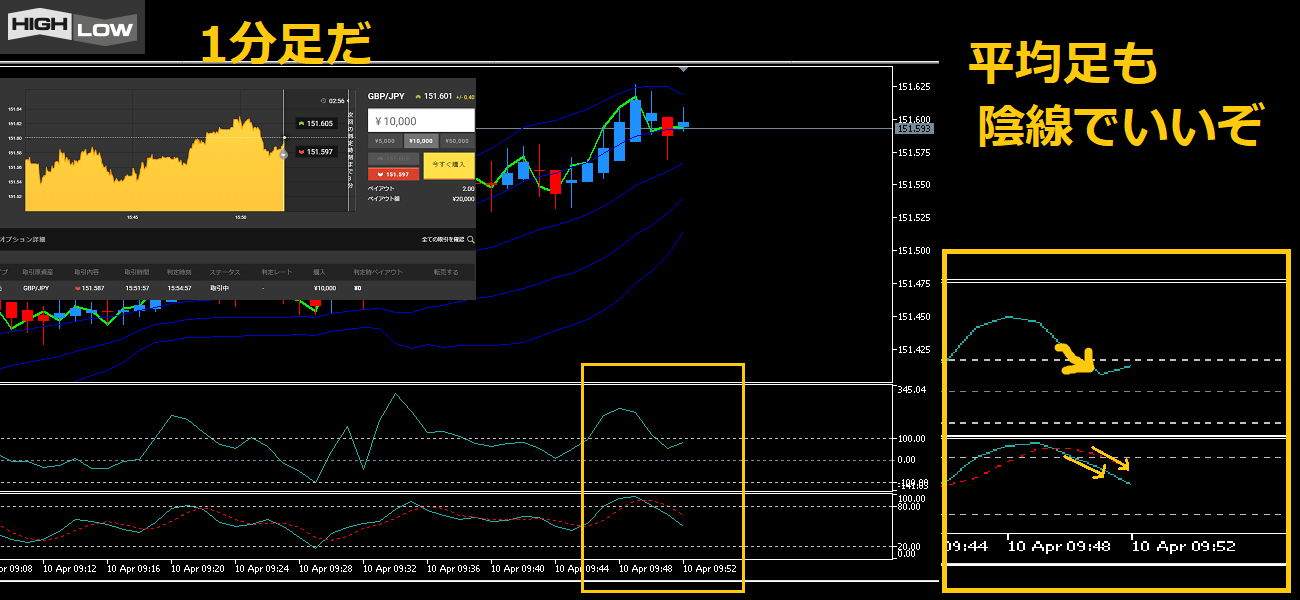Click the オプション詳細 section header
1300x600 pixels.
22,240
